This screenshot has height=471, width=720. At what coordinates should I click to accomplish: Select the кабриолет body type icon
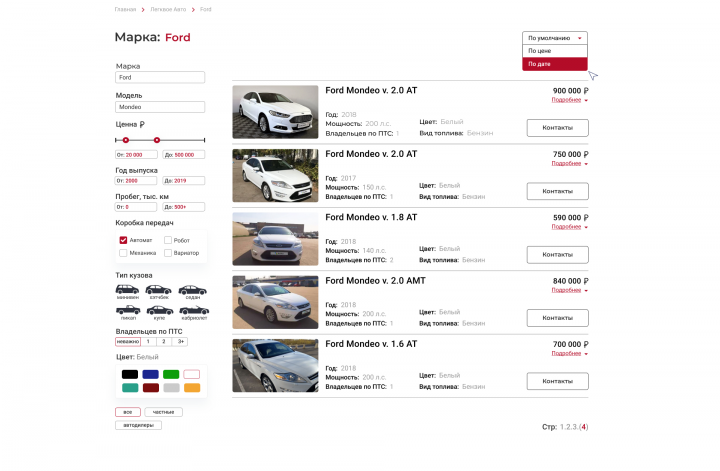click(x=194, y=310)
